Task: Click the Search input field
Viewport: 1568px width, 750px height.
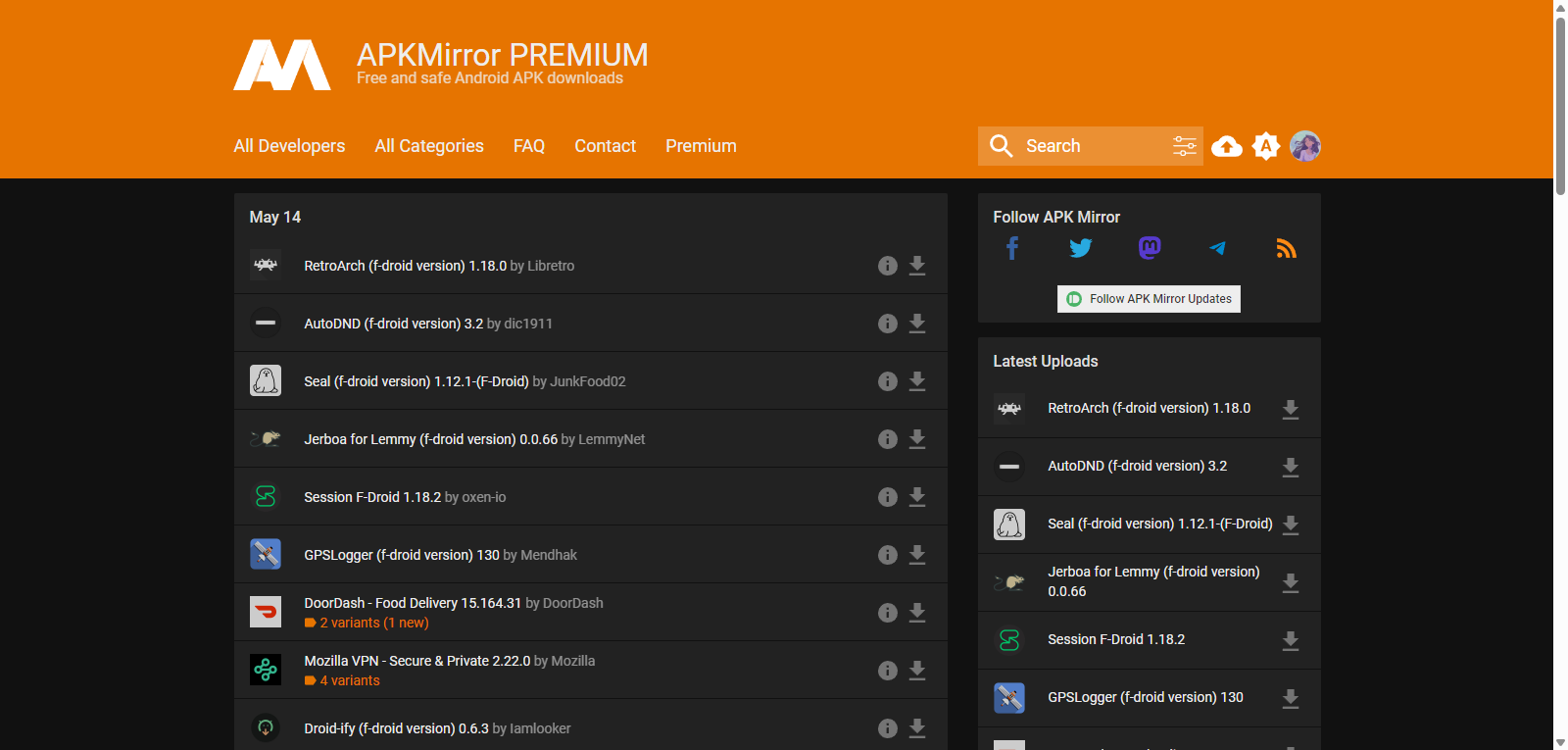Action: tap(1088, 146)
